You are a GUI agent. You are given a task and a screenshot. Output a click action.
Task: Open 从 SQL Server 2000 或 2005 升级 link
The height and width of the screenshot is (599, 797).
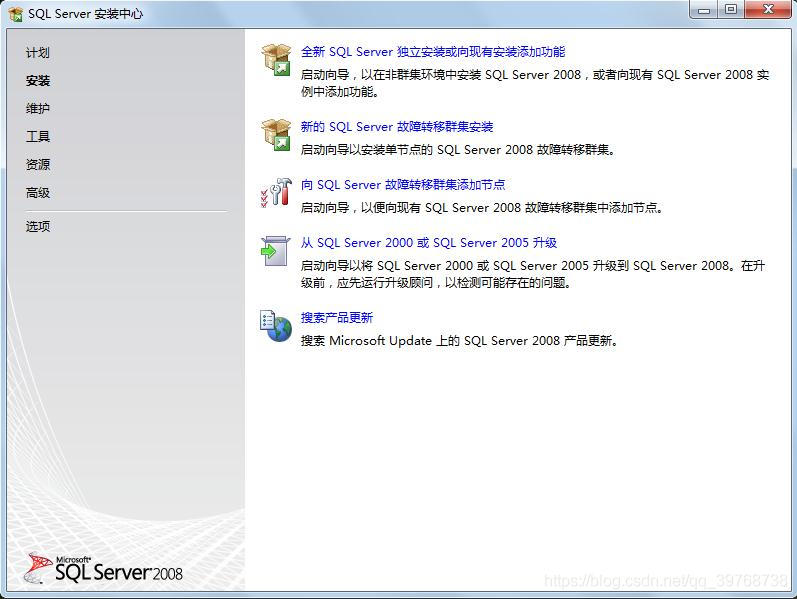click(428, 243)
